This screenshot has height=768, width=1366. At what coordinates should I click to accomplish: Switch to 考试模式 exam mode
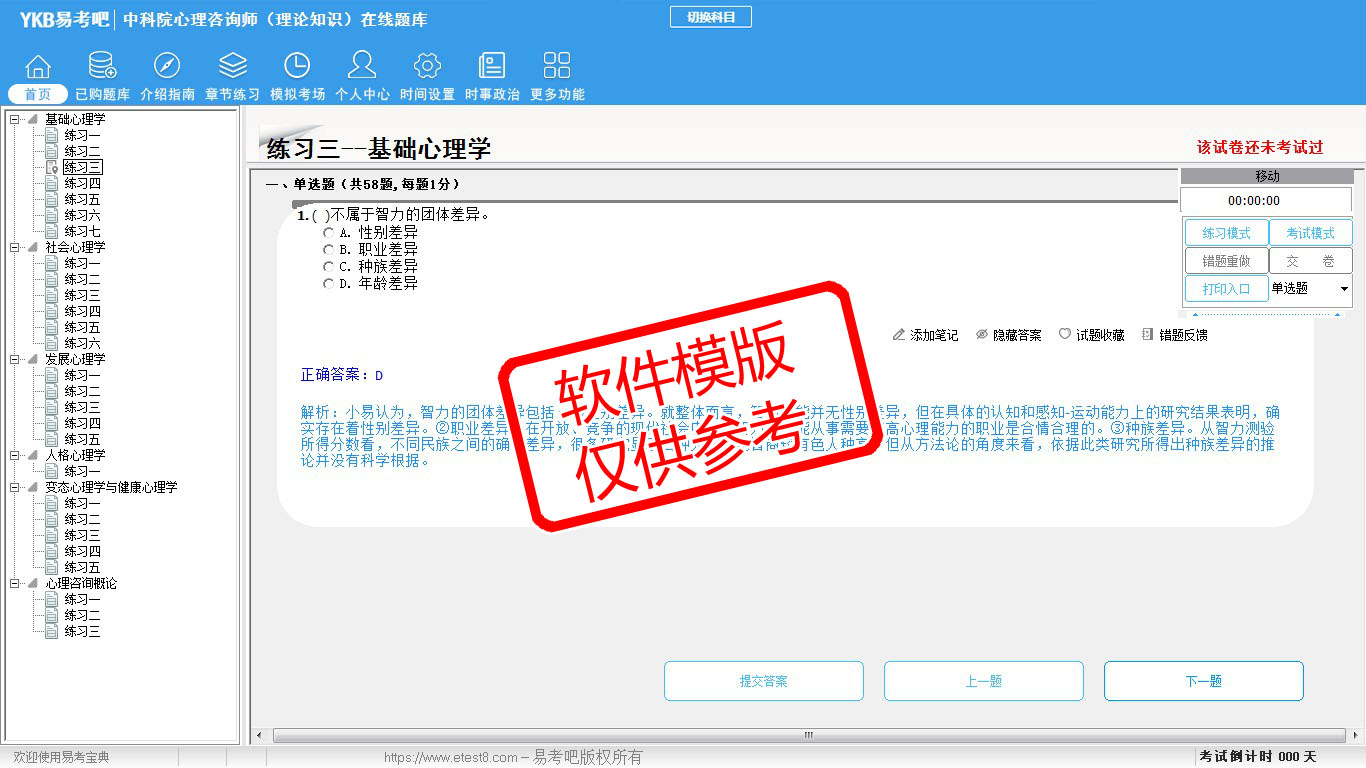coord(1310,233)
